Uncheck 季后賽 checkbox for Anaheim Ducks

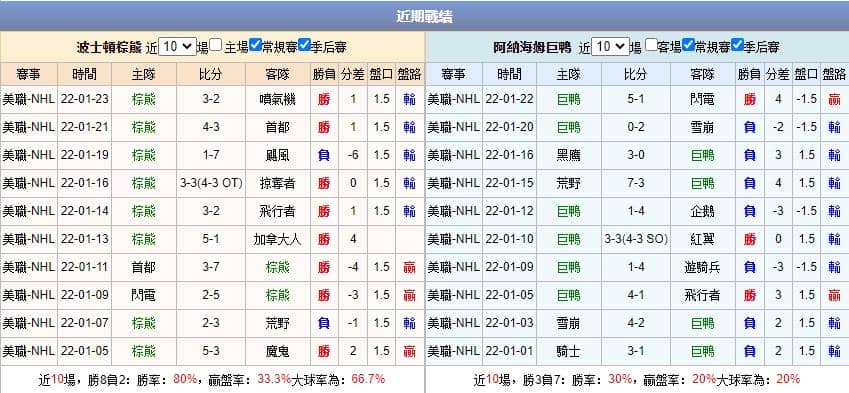coord(737,45)
